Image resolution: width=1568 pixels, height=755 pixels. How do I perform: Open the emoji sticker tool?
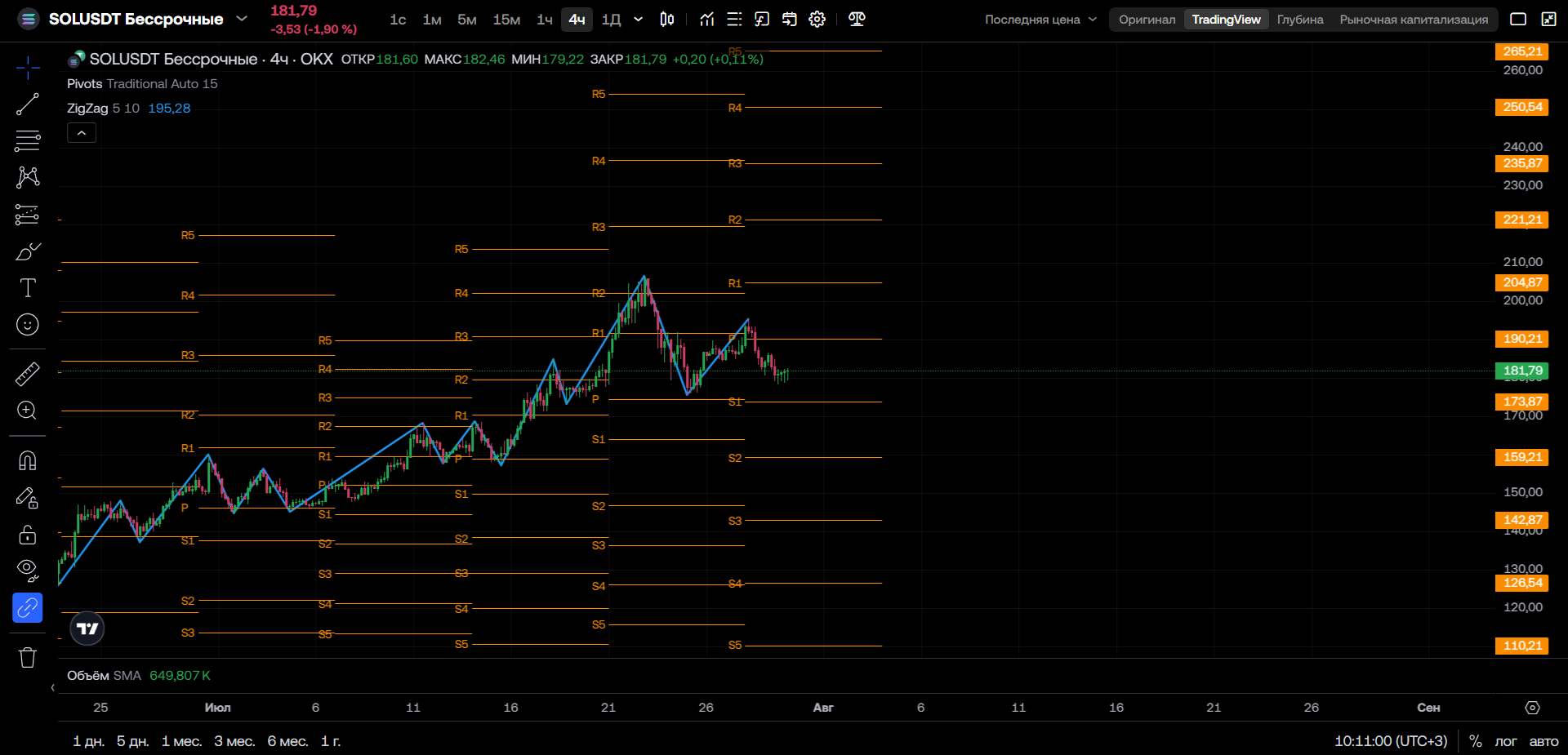click(x=27, y=325)
